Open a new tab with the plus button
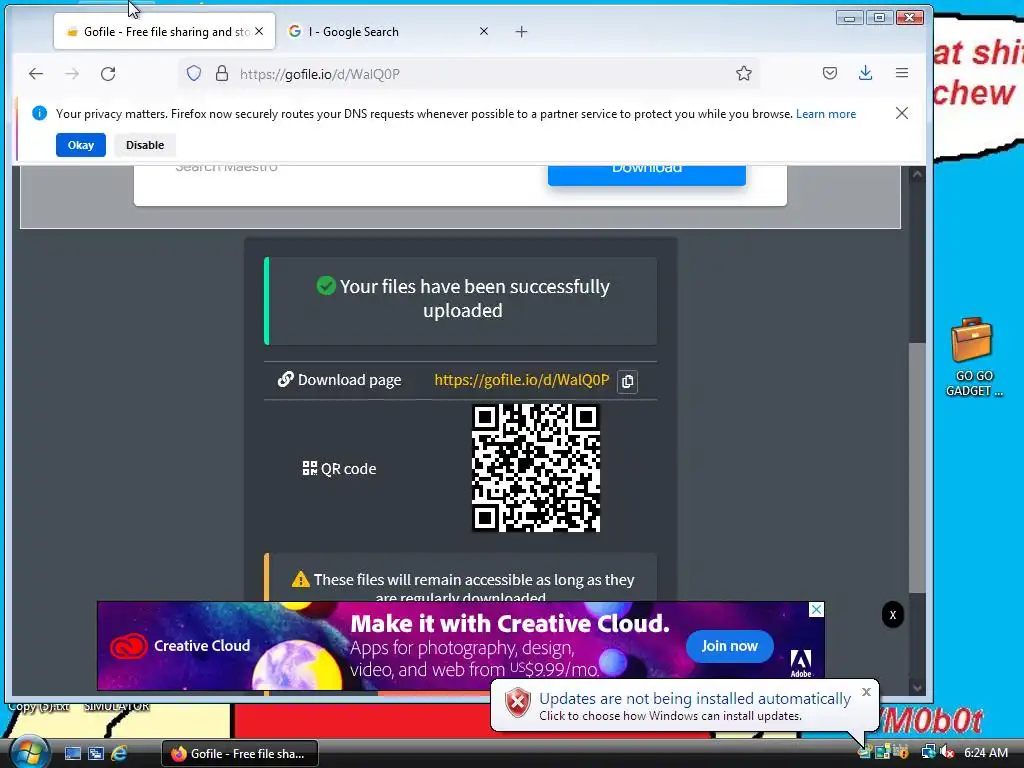 (521, 31)
